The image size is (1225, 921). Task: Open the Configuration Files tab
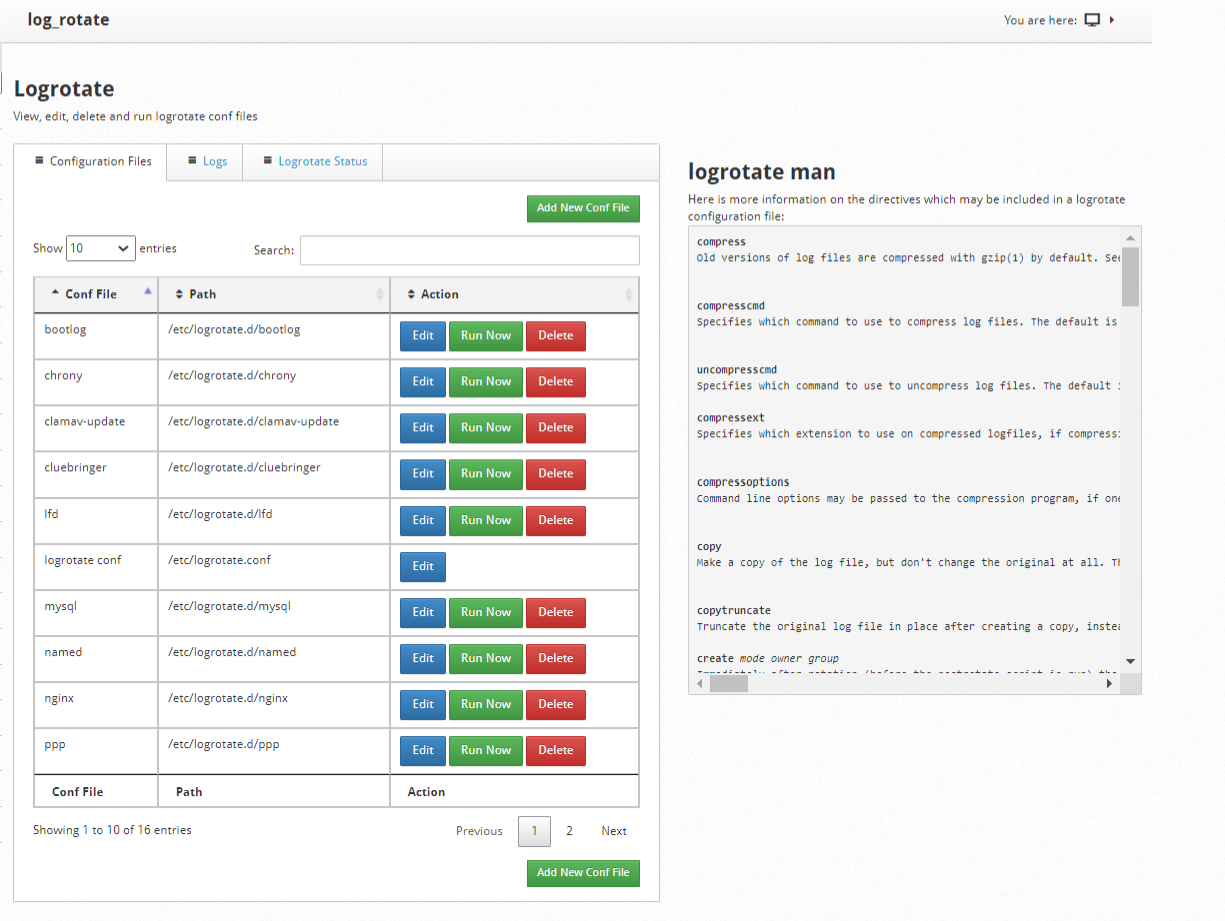[91, 162]
